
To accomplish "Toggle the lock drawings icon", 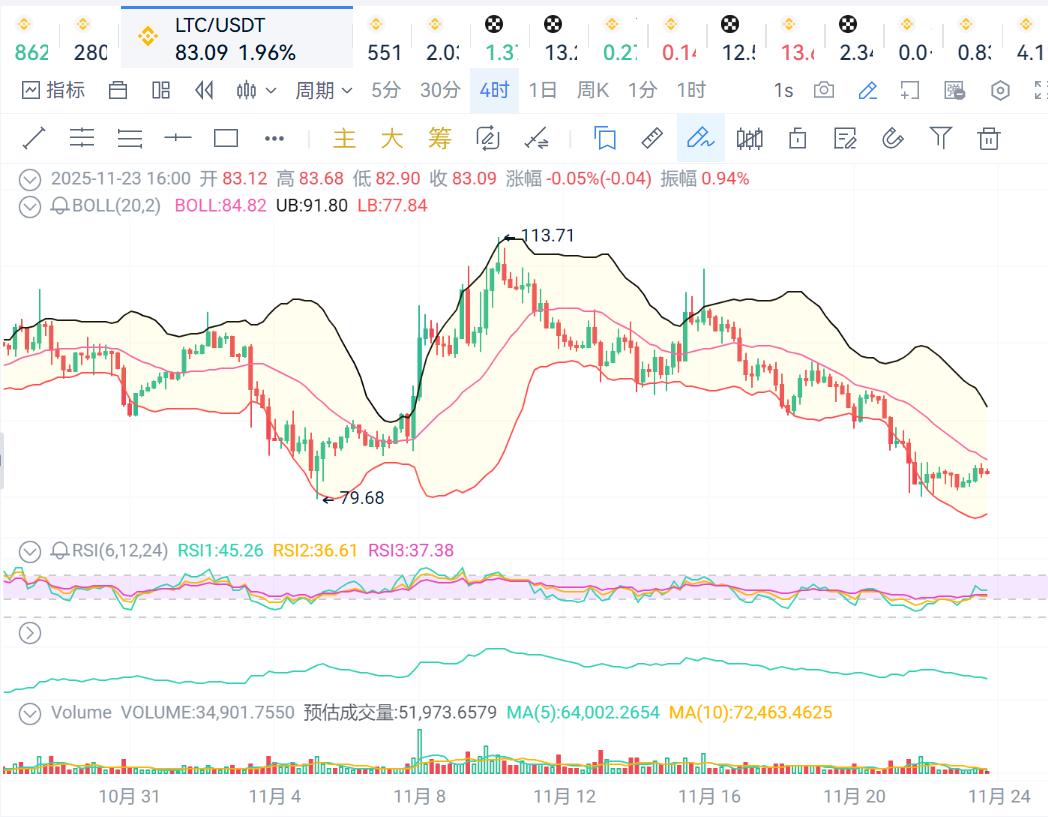I will point(797,138).
